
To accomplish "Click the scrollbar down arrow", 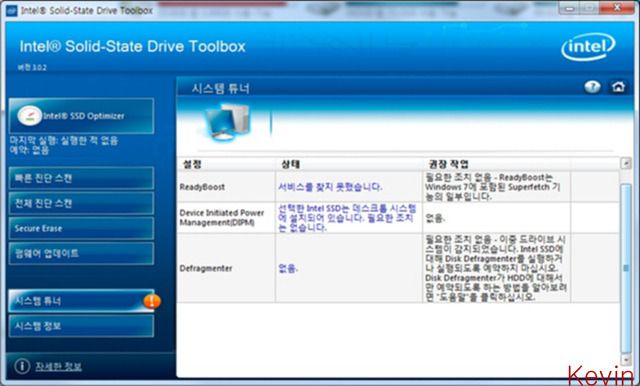I will pyautogui.click(x=626, y=359).
